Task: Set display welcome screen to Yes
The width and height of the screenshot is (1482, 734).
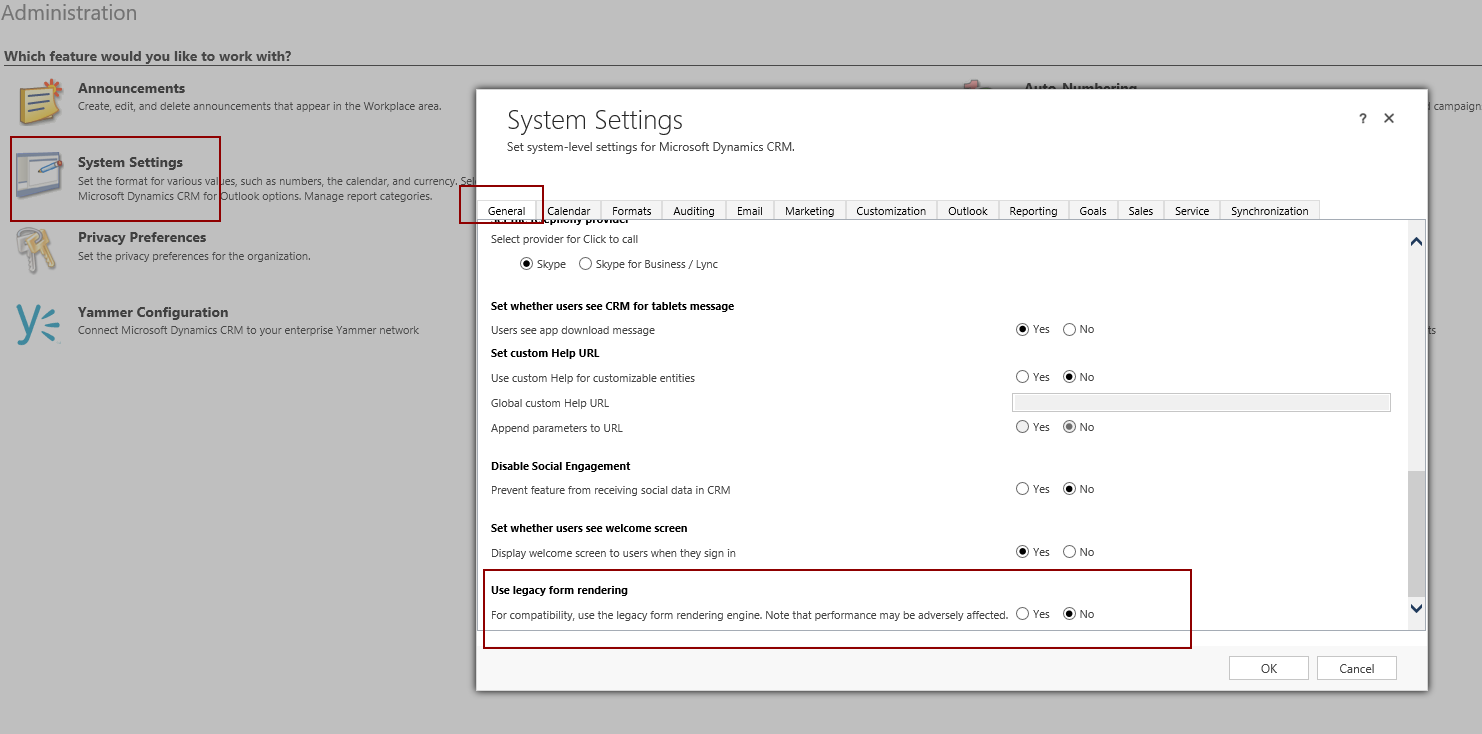Action: pyautogui.click(x=1022, y=552)
